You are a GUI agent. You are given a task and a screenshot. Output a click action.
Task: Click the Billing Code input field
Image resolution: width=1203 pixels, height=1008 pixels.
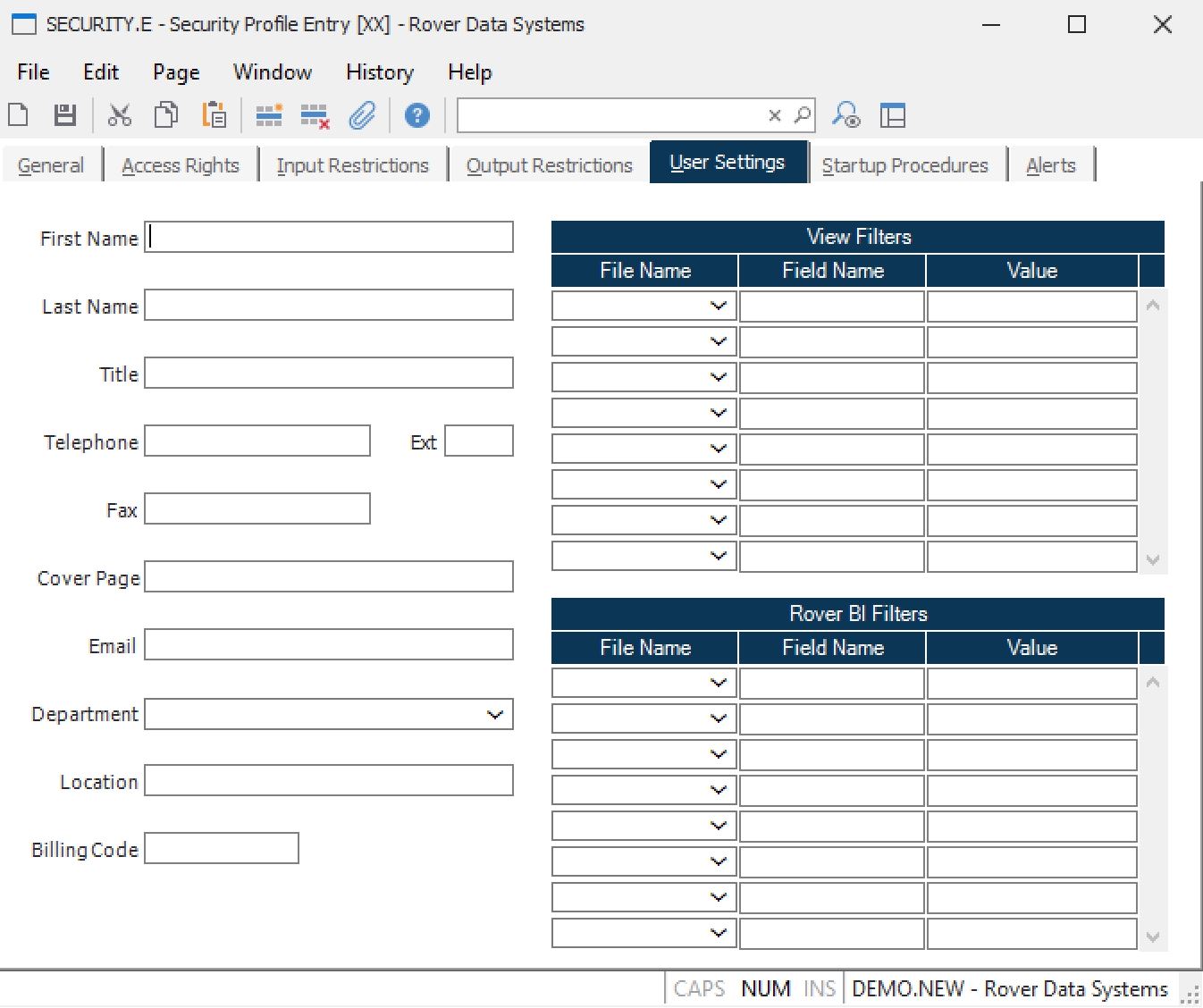pos(222,849)
